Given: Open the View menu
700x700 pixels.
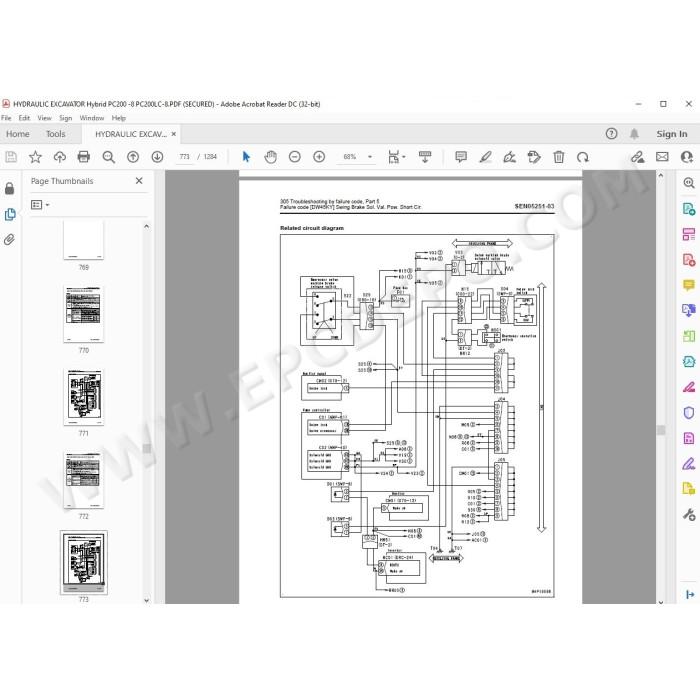Looking at the screenshot, I should 44,118.
